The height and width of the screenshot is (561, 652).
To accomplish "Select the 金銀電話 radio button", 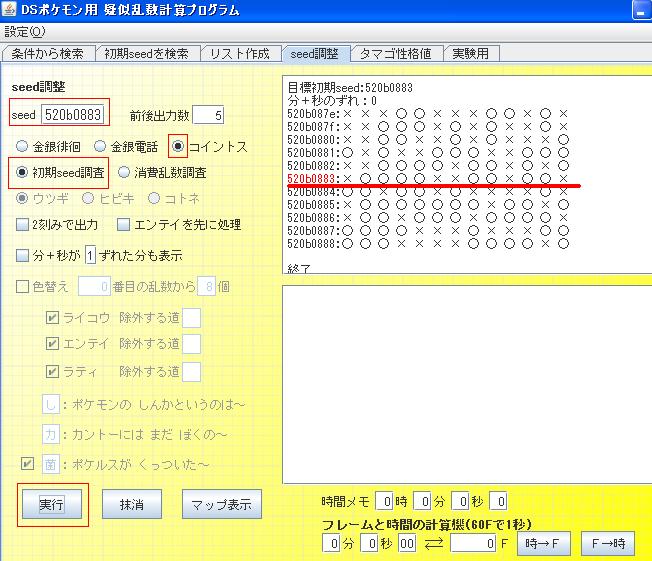I will tap(100, 146).
